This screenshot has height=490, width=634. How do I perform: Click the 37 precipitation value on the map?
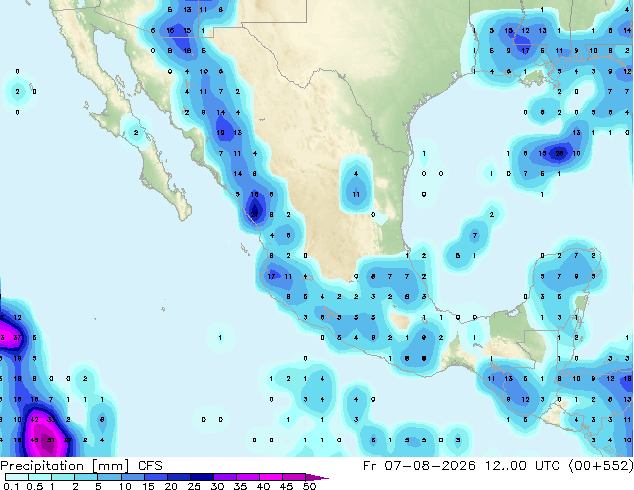point(17,338)
